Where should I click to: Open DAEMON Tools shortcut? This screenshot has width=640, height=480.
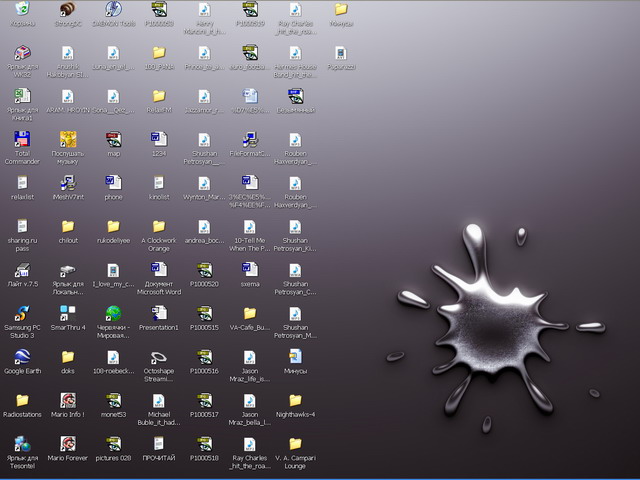pos(113,10)
